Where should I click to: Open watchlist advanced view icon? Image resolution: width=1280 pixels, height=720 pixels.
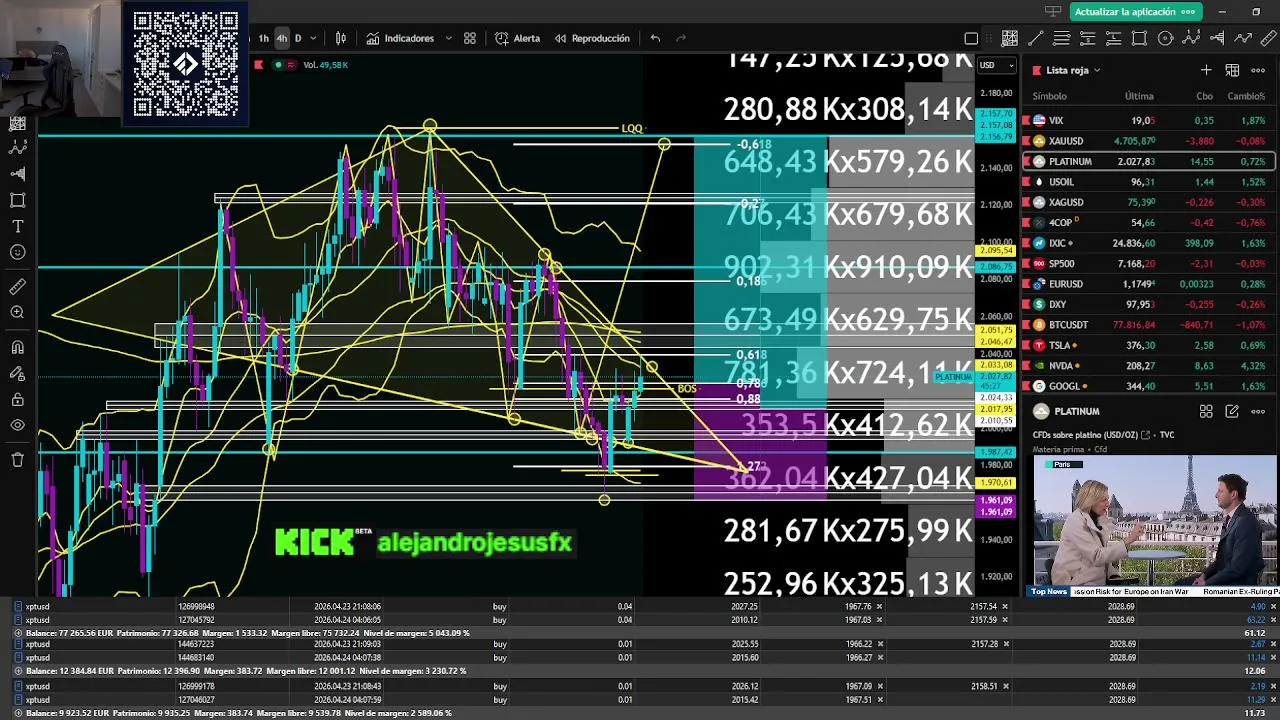(1232, 70)
